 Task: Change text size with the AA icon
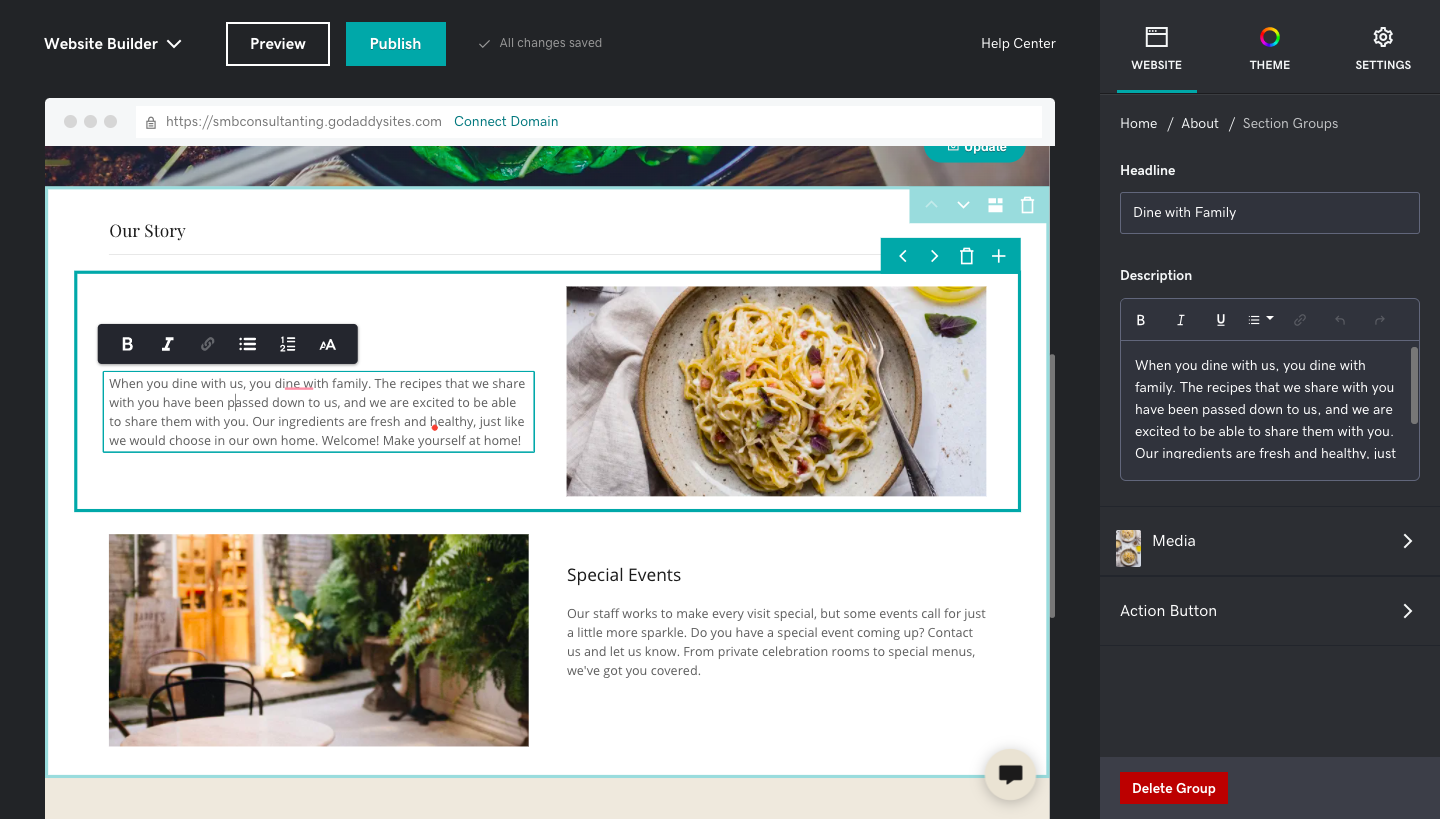pos(327,344)
